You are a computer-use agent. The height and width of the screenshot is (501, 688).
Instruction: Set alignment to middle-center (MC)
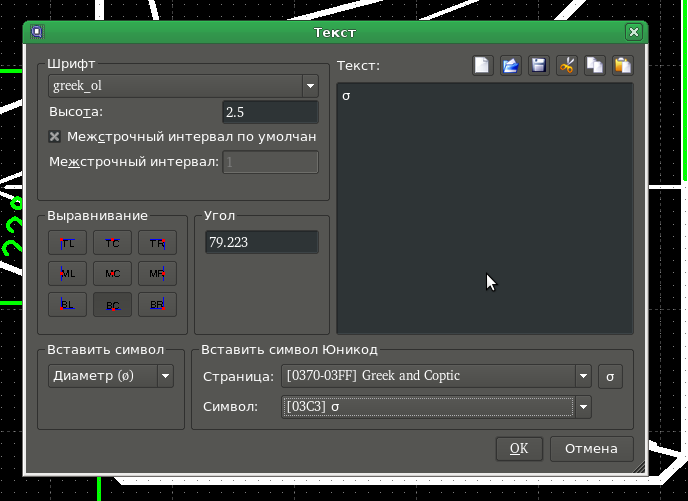point(112,274)
